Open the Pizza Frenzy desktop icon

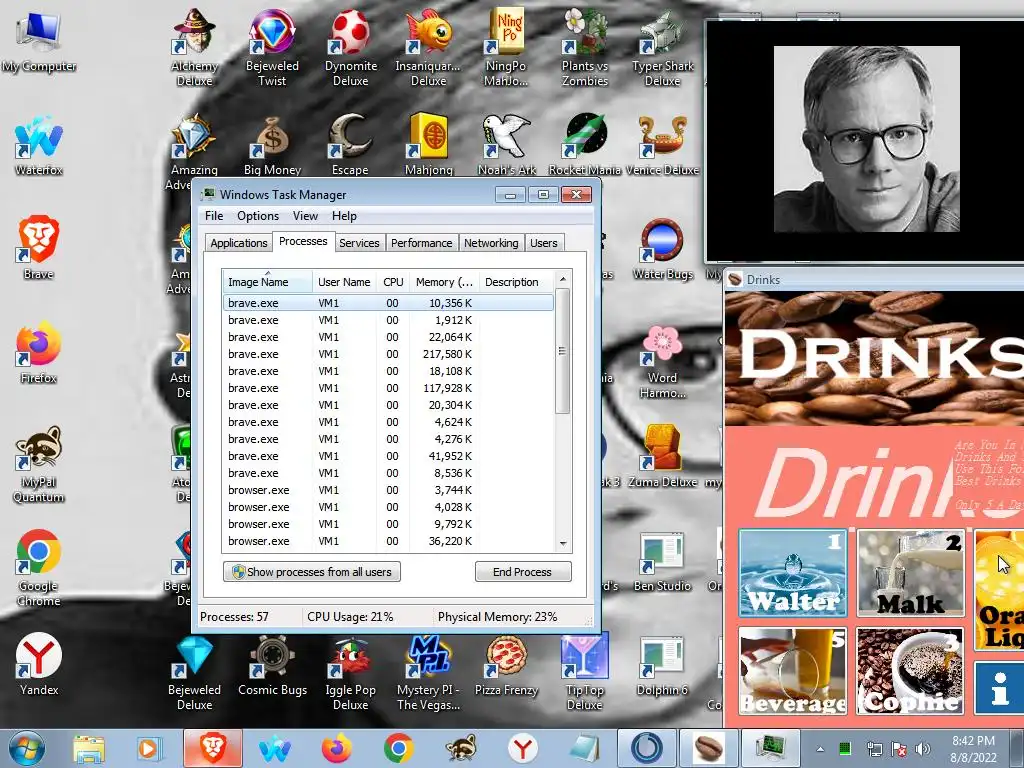click(x=506, y=666)
